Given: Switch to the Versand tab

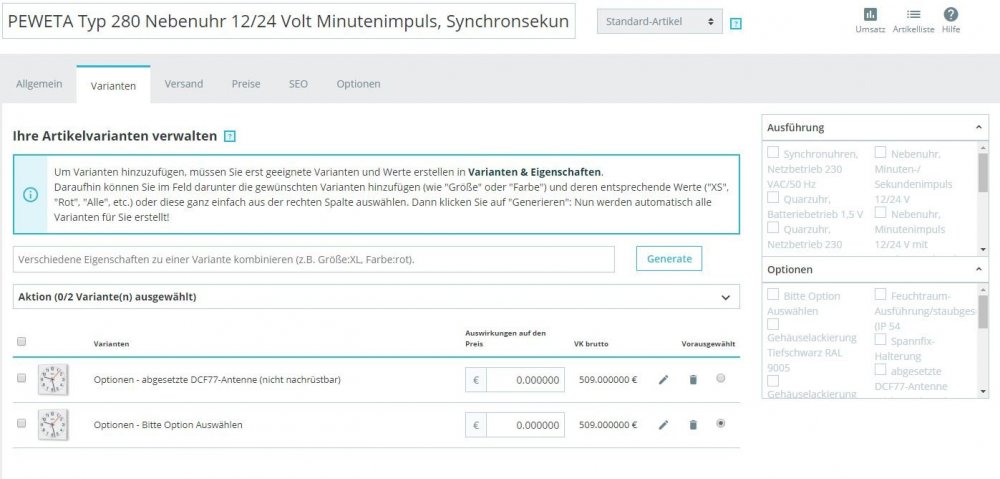Looking at the screenshot, I should 184,84.
